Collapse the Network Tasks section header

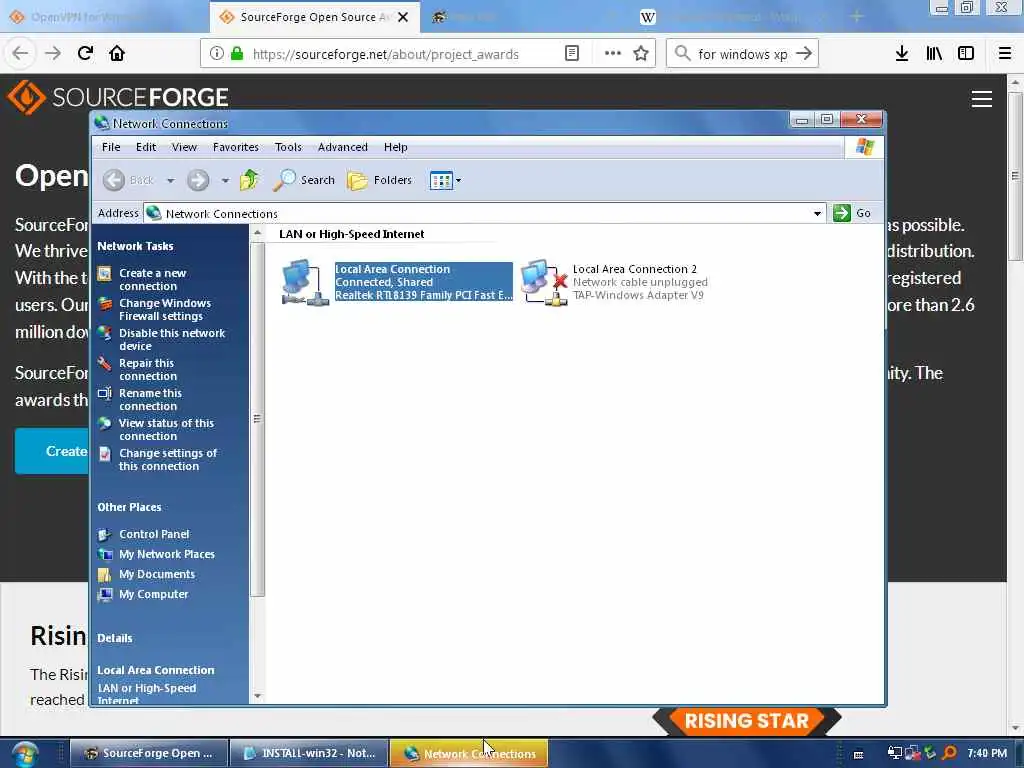(x=135, y=246)
